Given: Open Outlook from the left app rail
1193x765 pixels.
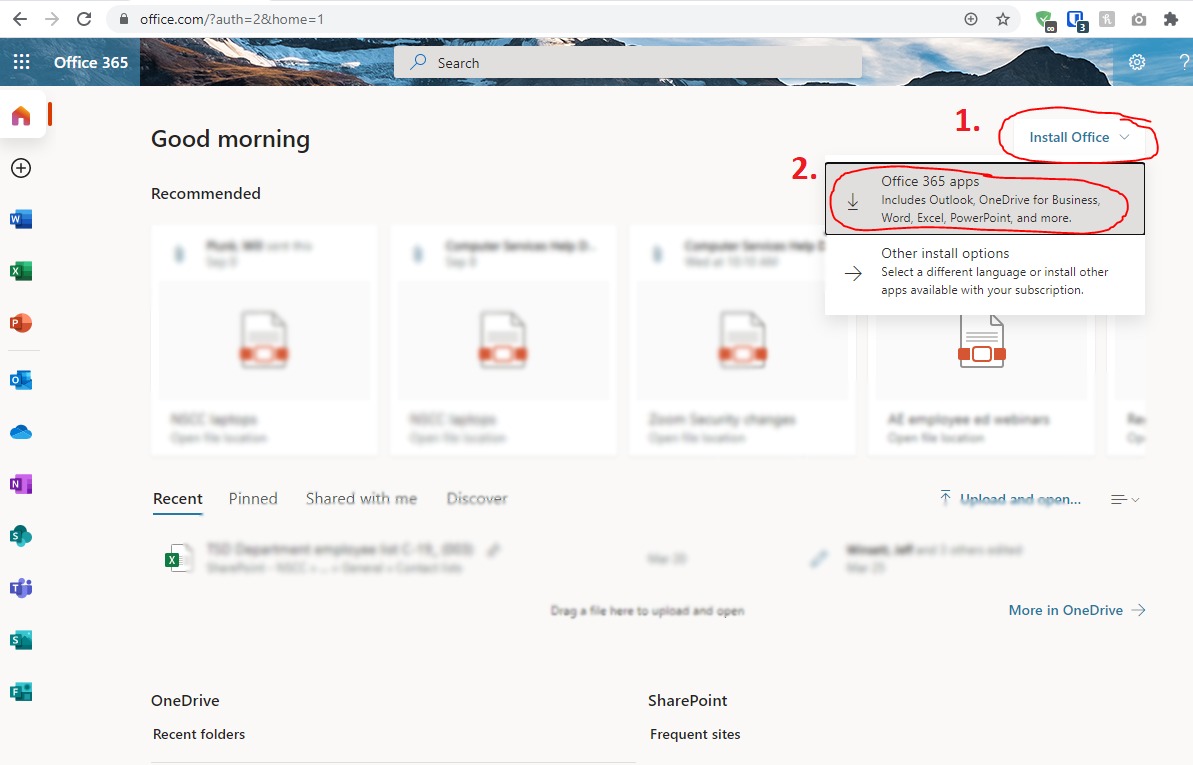Looking at the screenshot, I should [x=21, y=380].
